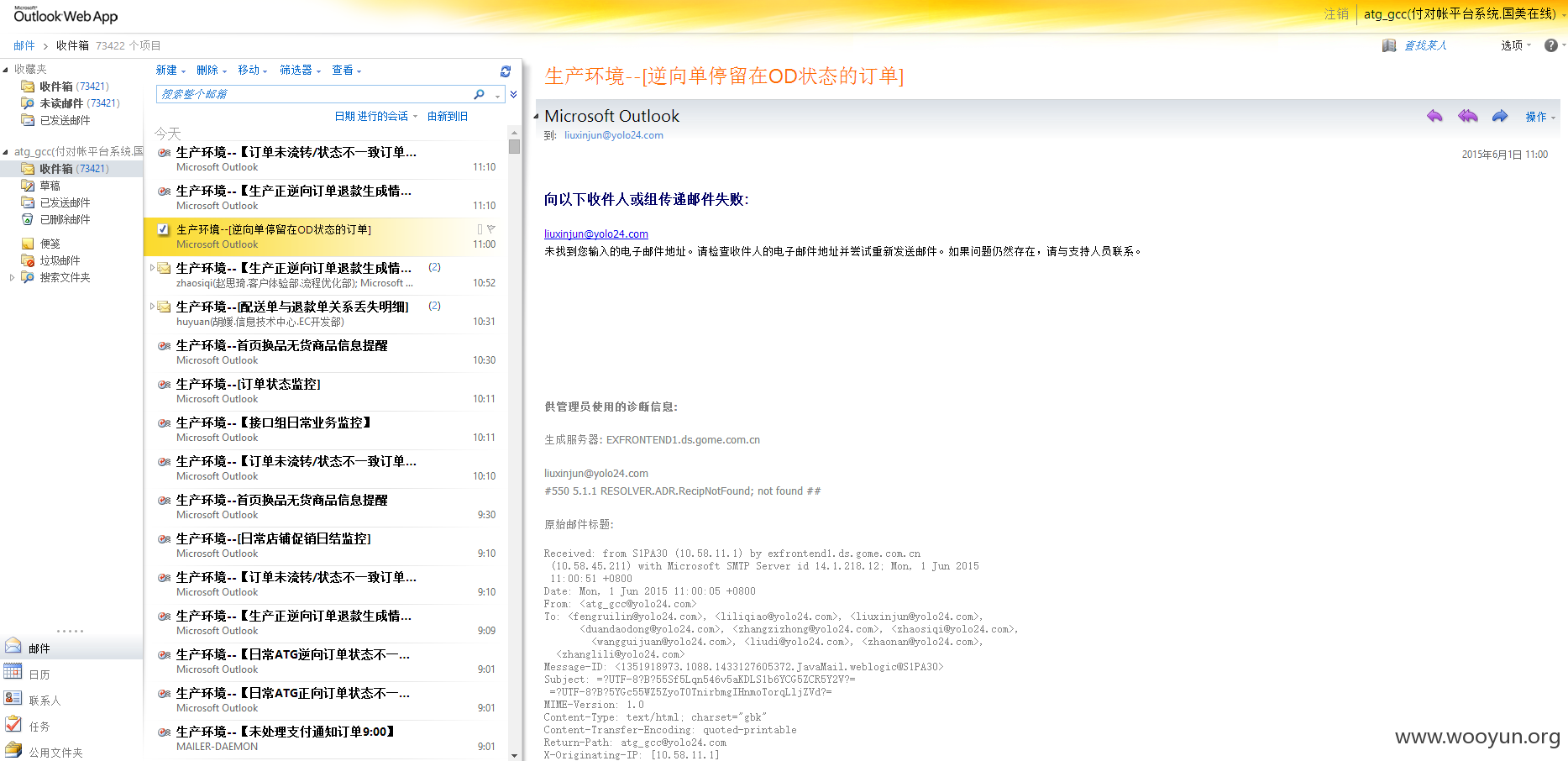Expand the 收藏夹 favorites section
Image resolution: width=1568 pixels, height=761 pixels.
[x=6, y=69]
